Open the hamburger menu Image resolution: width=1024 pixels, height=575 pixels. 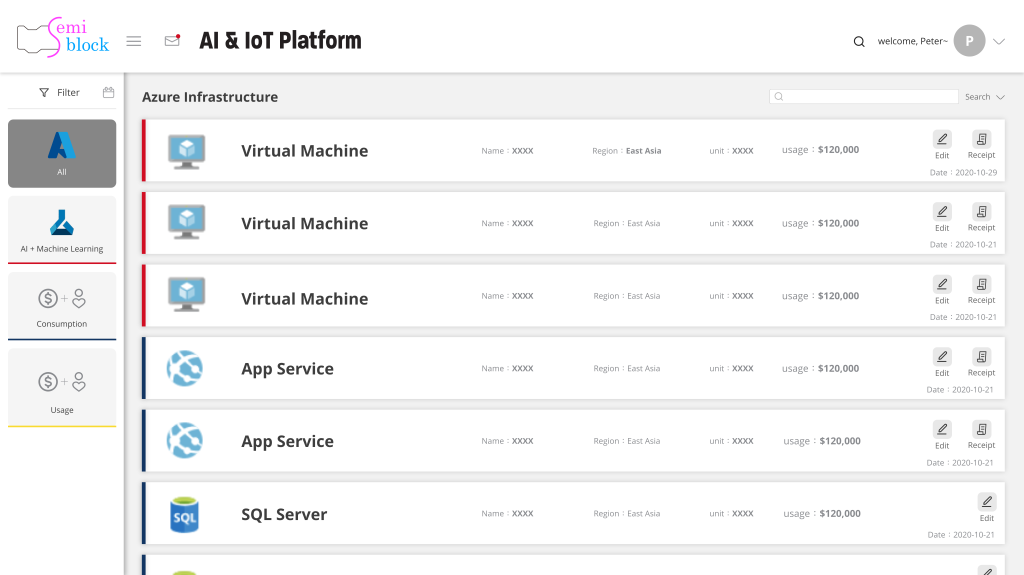(134, 41)
